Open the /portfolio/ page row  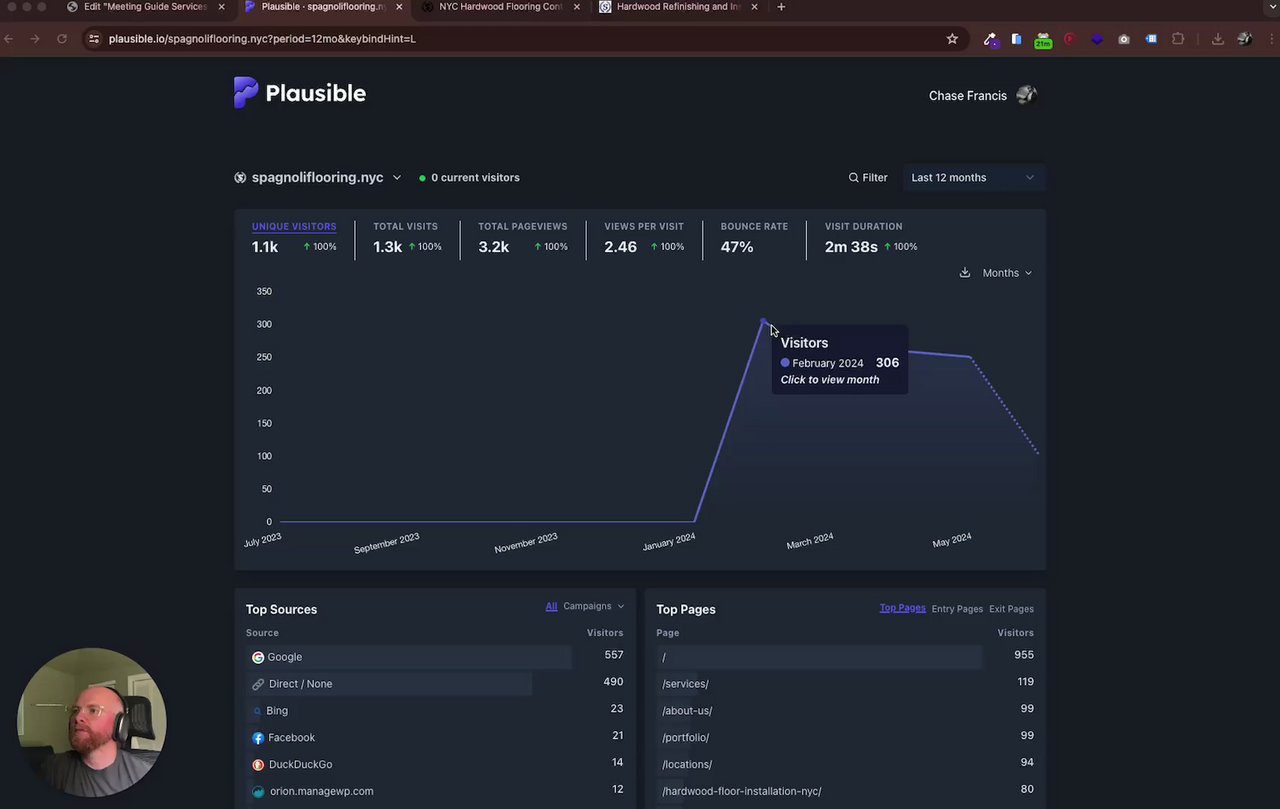(845, 737)
